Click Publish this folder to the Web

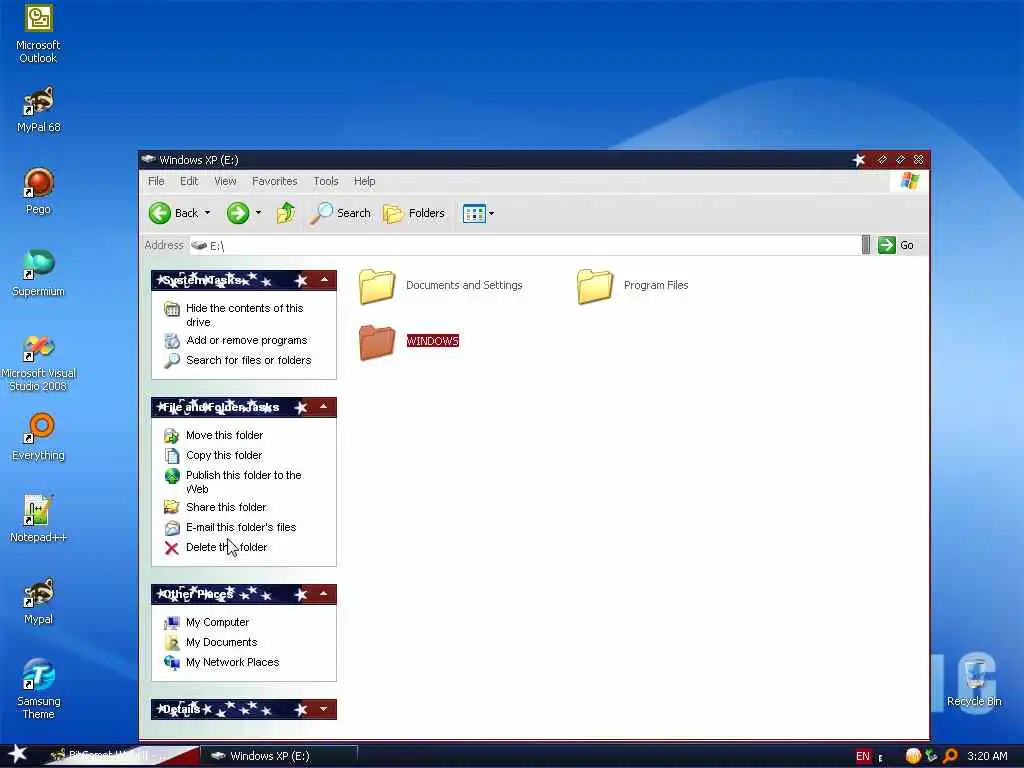243,482
